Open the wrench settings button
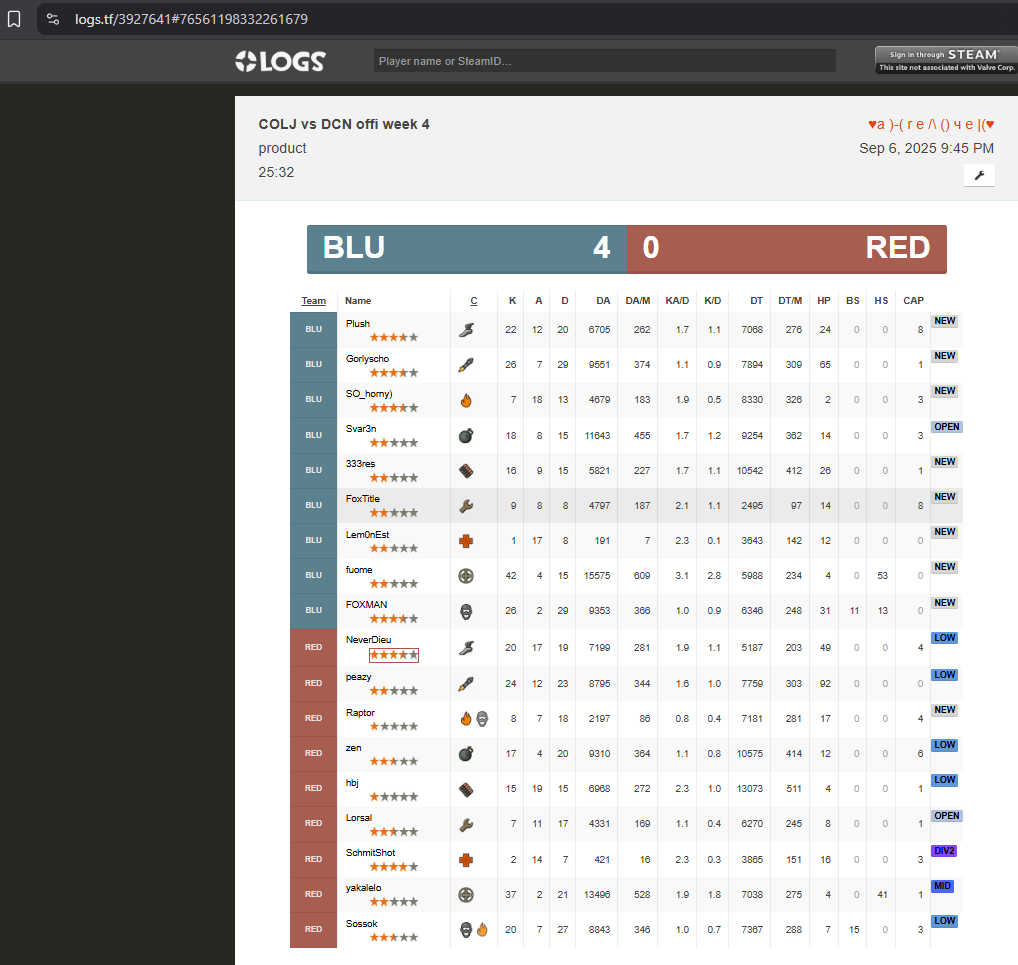1018x965 pixels. click(x=979, y=175)
